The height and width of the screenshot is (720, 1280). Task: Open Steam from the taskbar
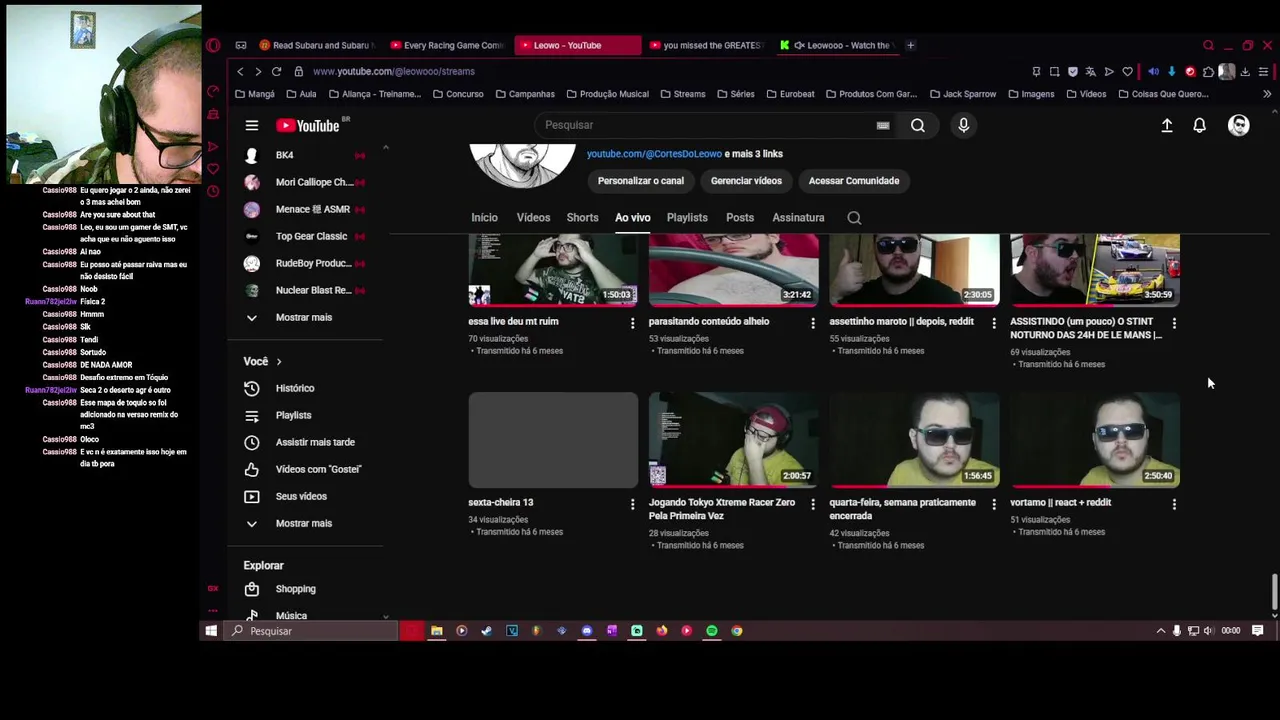point(486,631)
